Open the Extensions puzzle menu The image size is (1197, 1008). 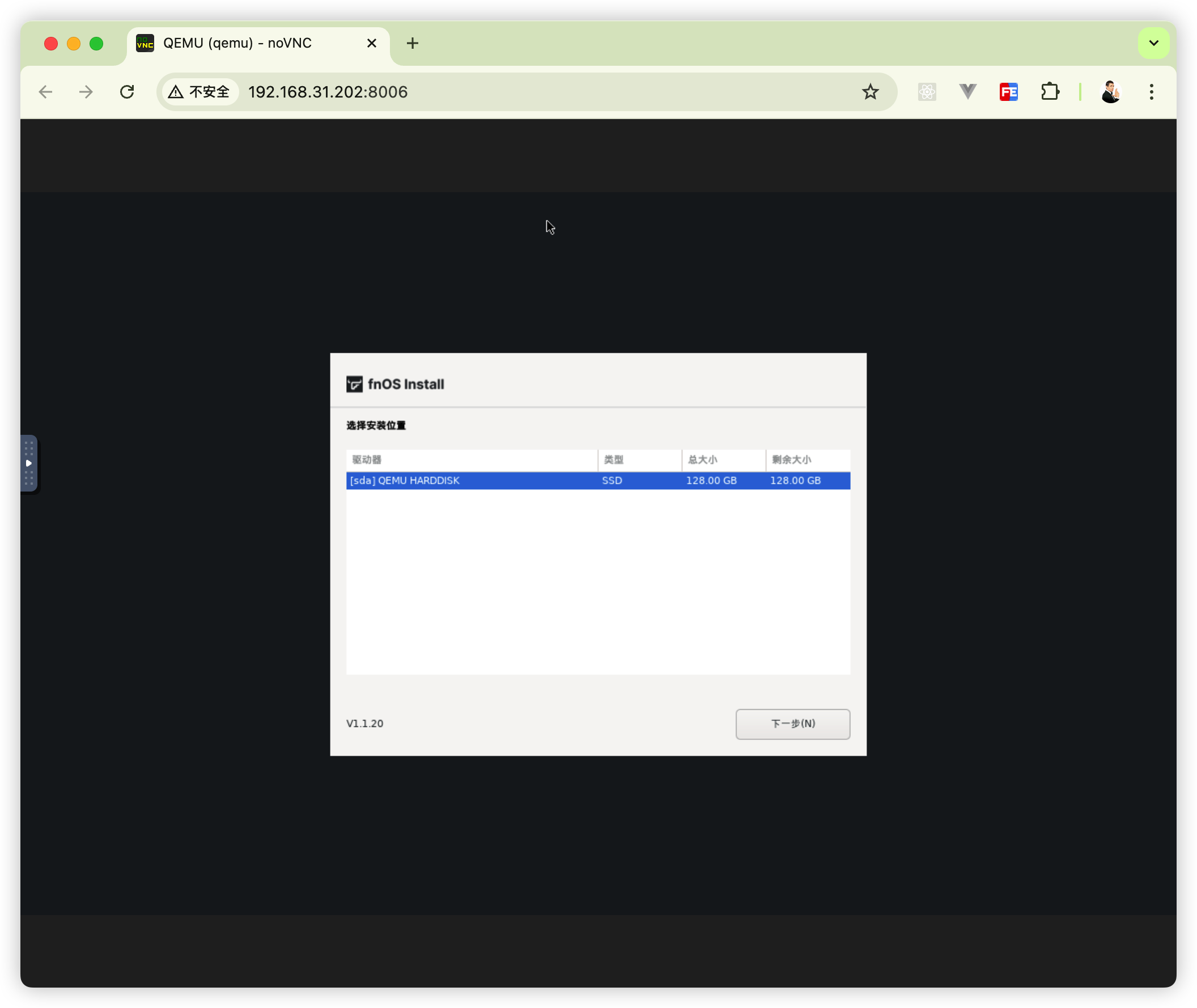coord(1050,92)
